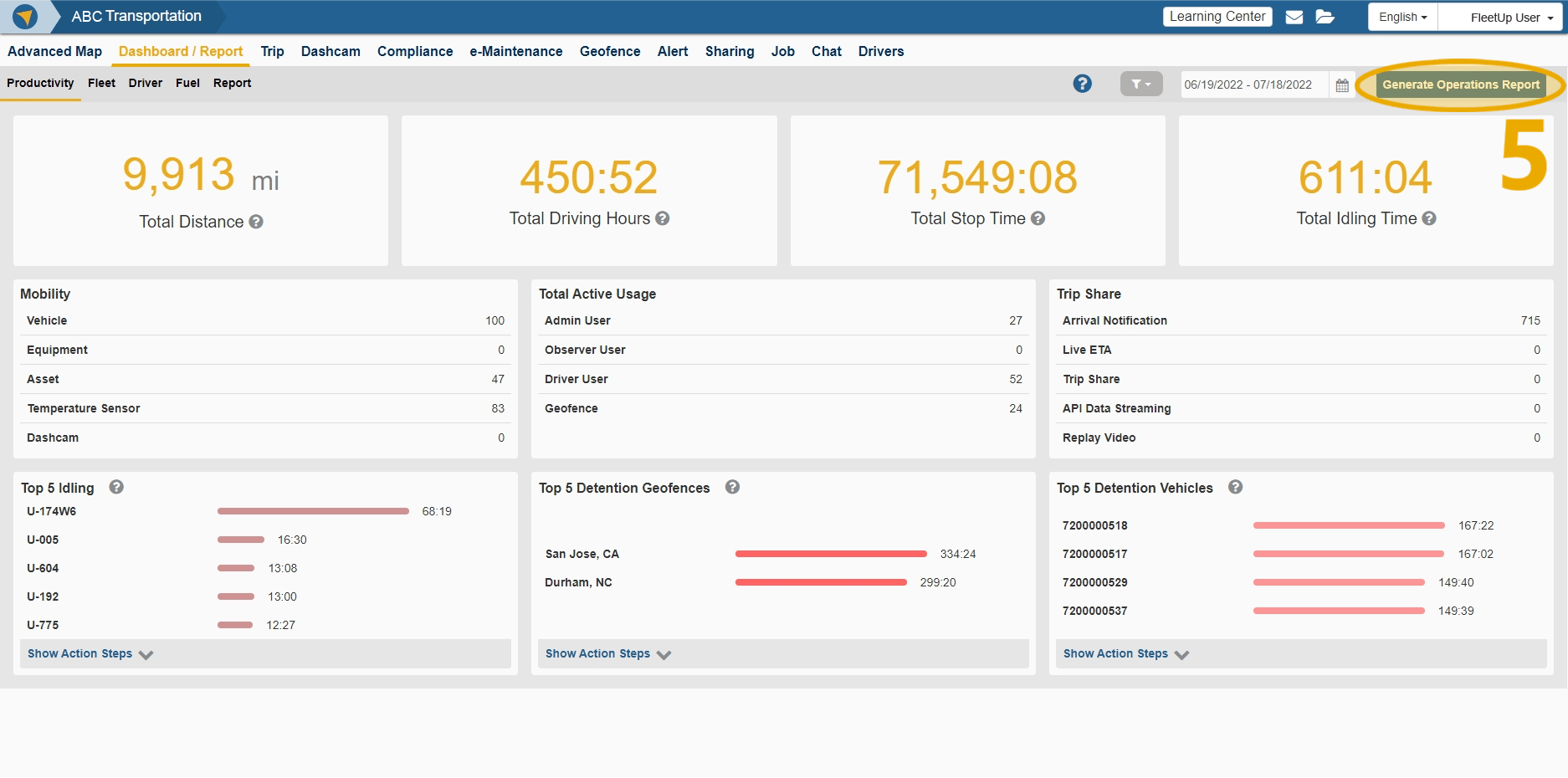
Task: Open the FleetUp User account menu
Action: 1502,18
